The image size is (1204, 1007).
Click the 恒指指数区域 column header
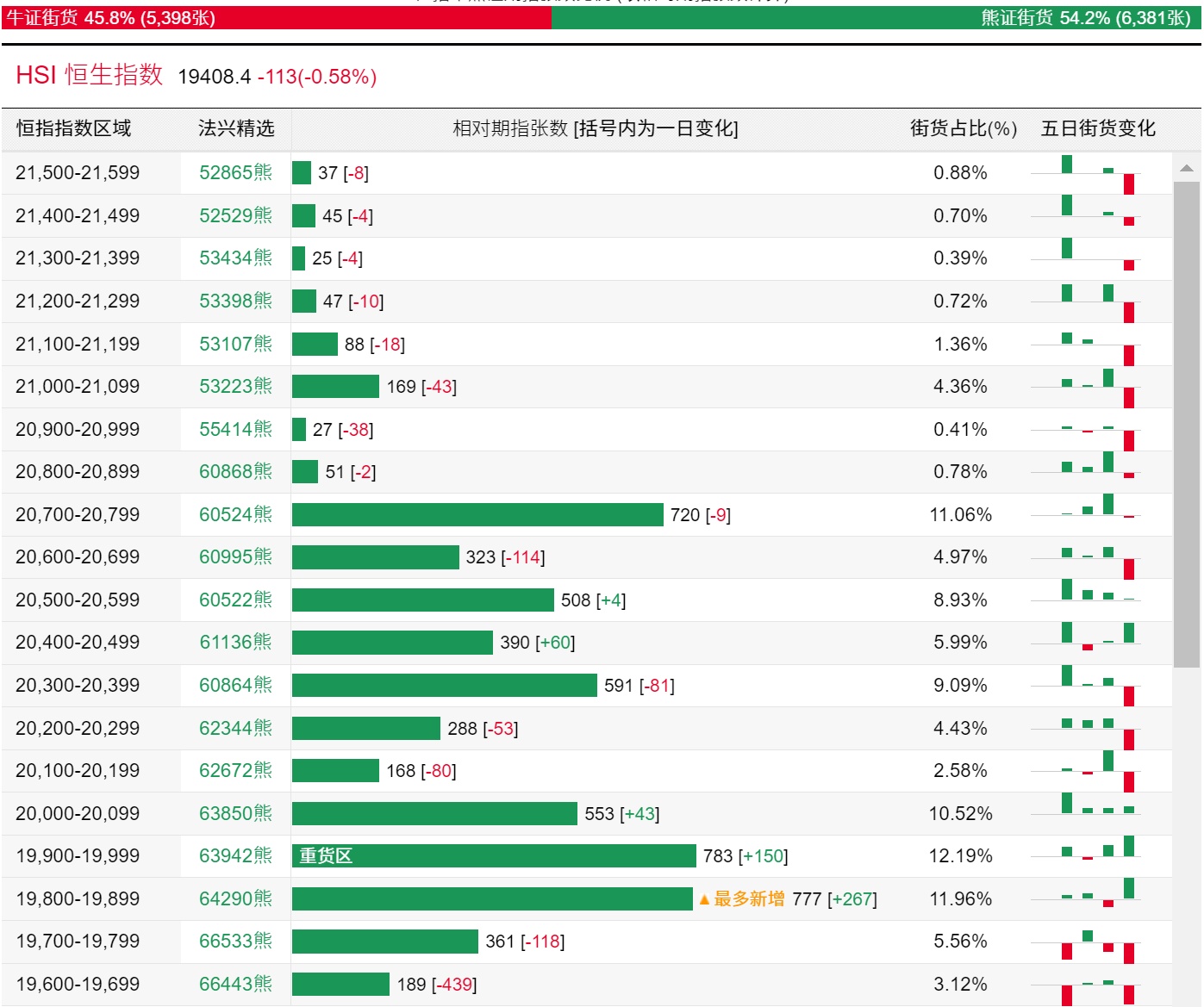pos(74,129)
